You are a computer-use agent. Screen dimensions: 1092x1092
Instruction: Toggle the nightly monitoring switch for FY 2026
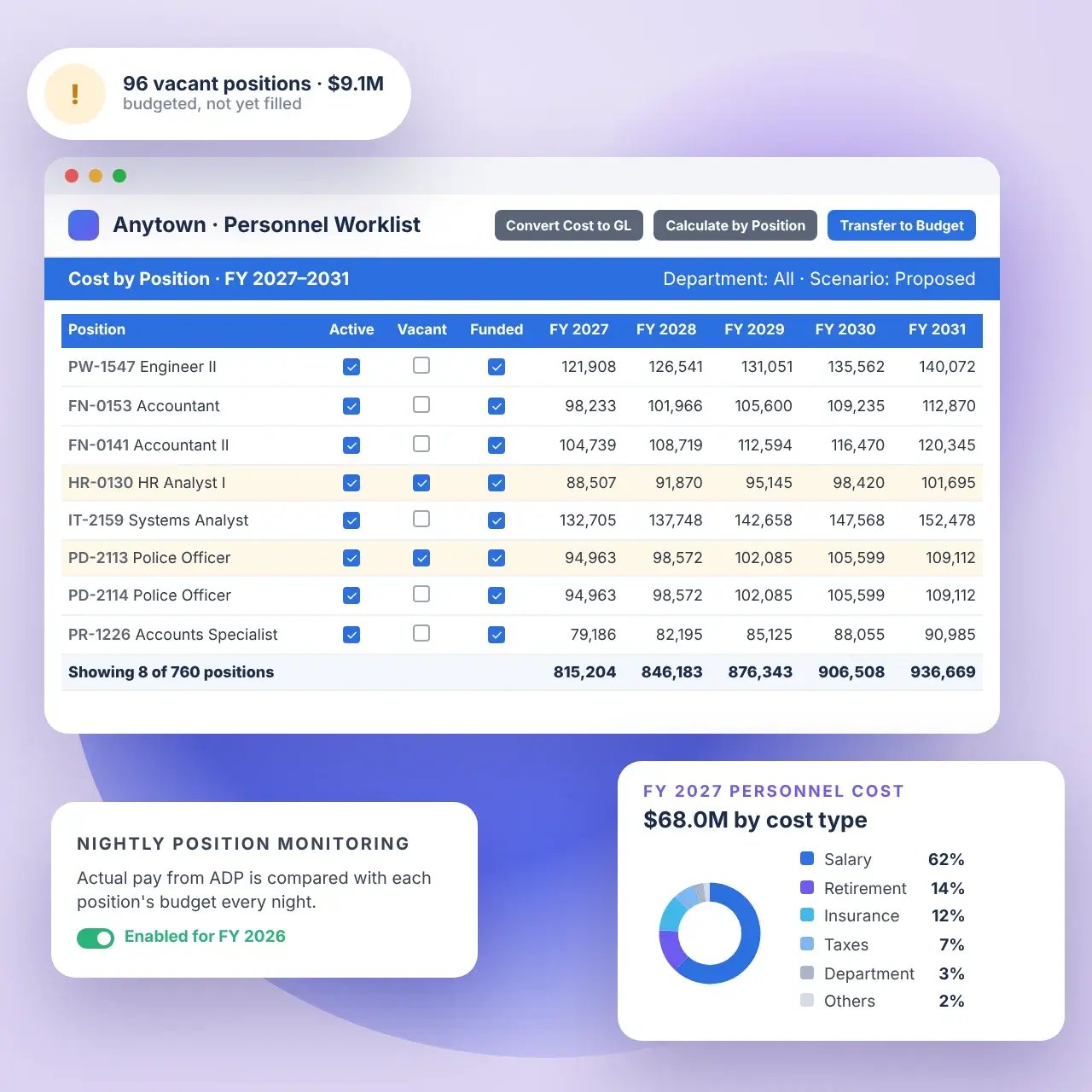(x=96, y=938)
